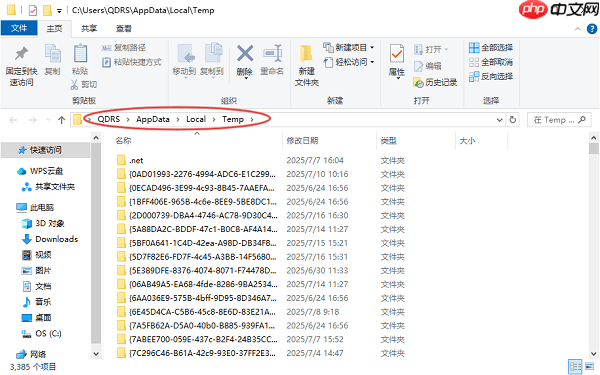Click Copy path (复制路径)
Viewport: 600px width, 375px height.
point(124,47)
